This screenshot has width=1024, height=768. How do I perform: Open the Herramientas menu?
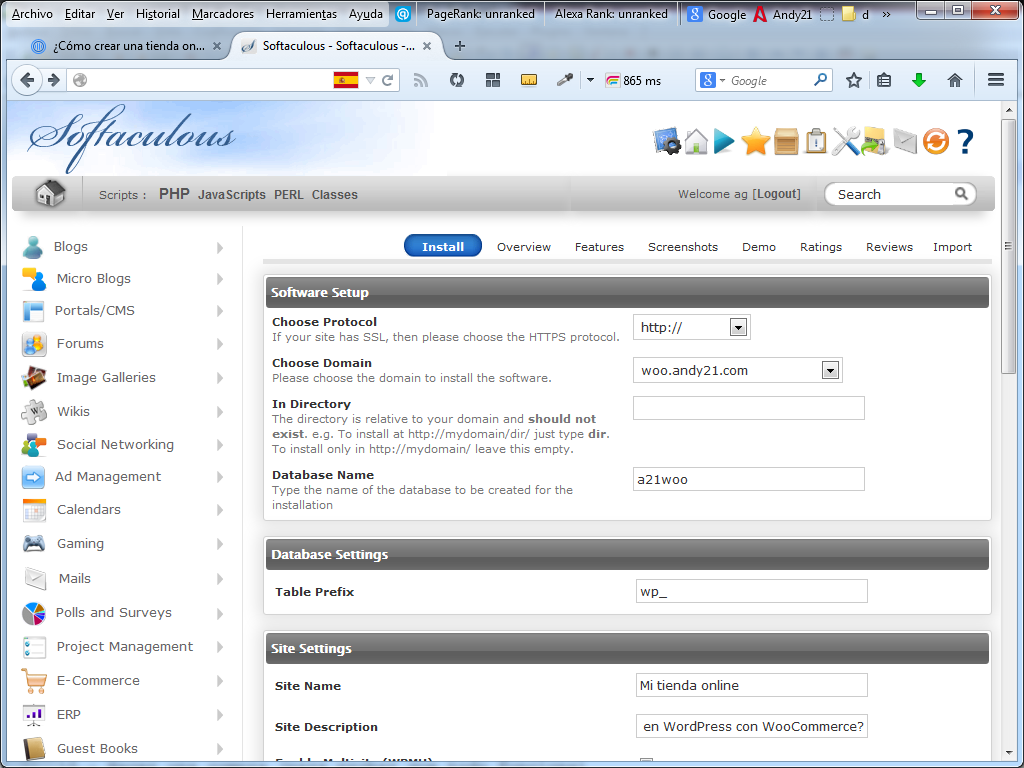[302, 14]
